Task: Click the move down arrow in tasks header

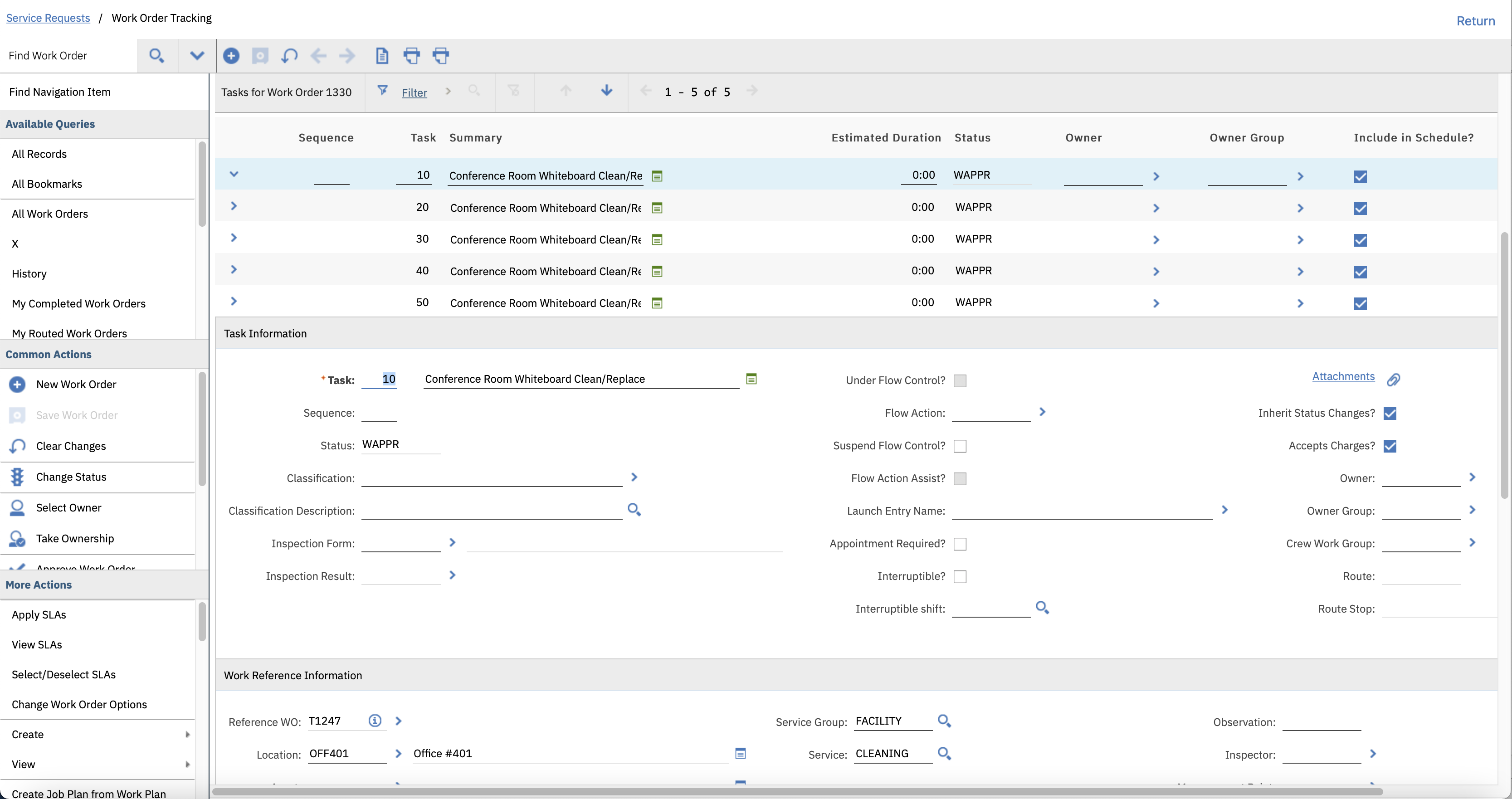Action: pos(606,90)
